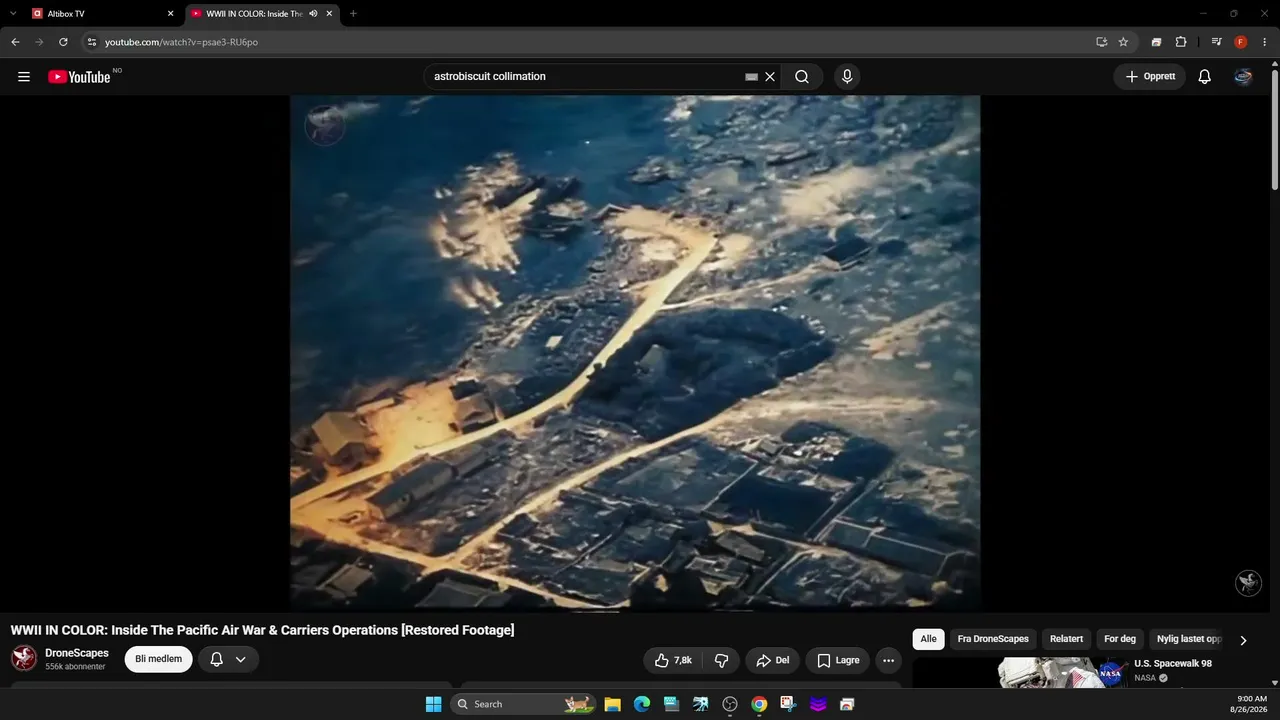
Task: Show more filter chips with right arrow
Action: (x=1243, y=640)
